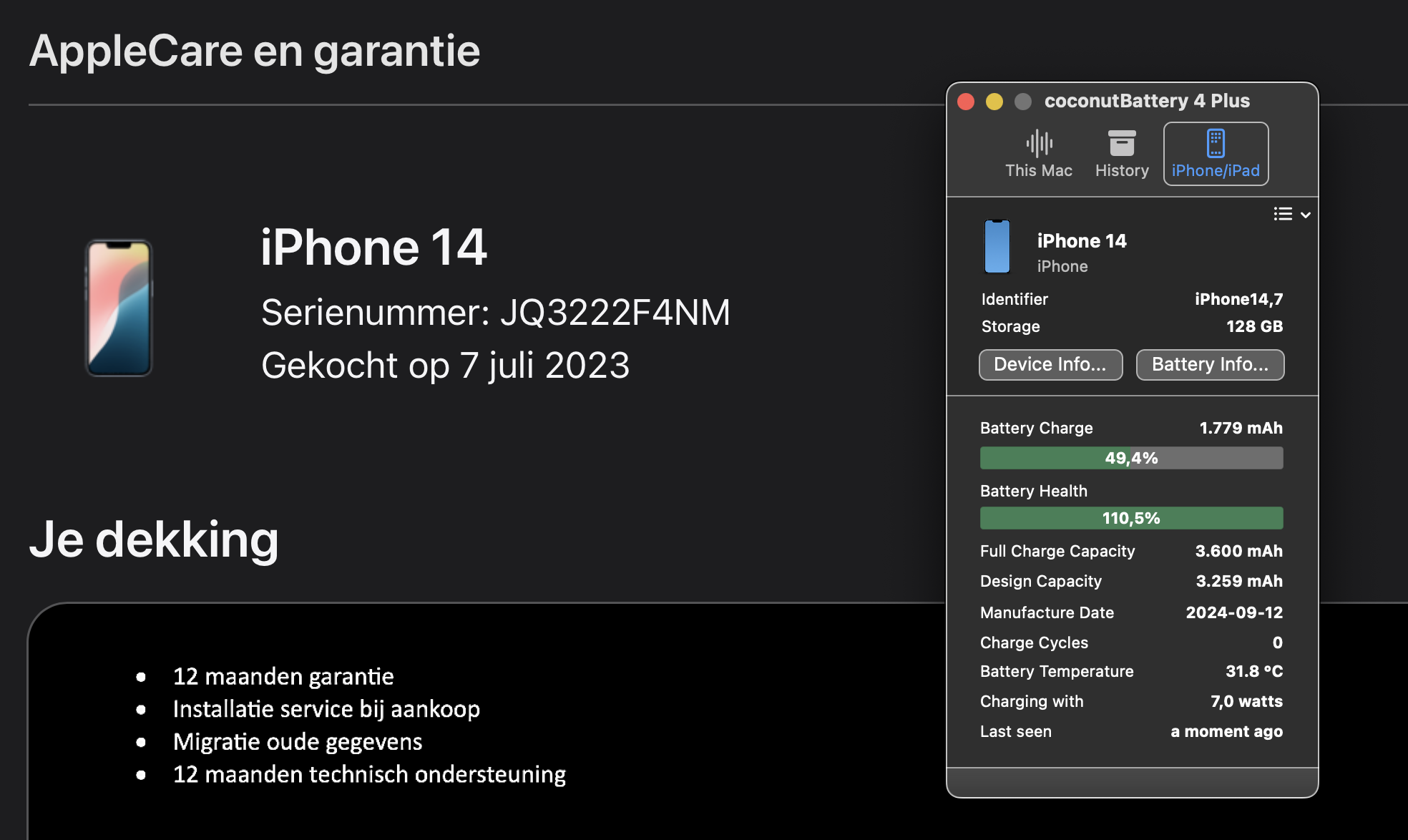Click the Migratie oude gegevens bullet

[298, 742]
